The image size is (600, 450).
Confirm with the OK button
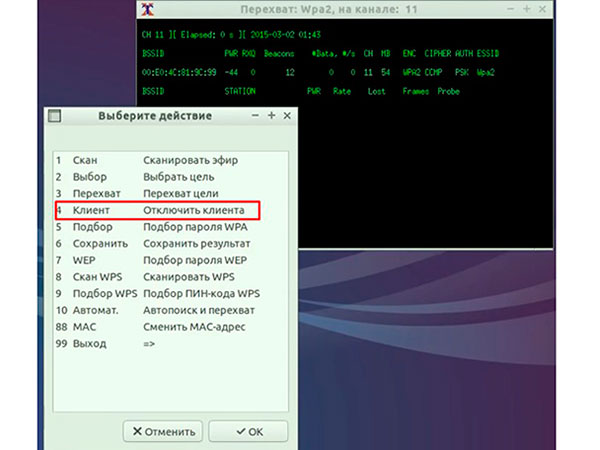tap(248, 432)
